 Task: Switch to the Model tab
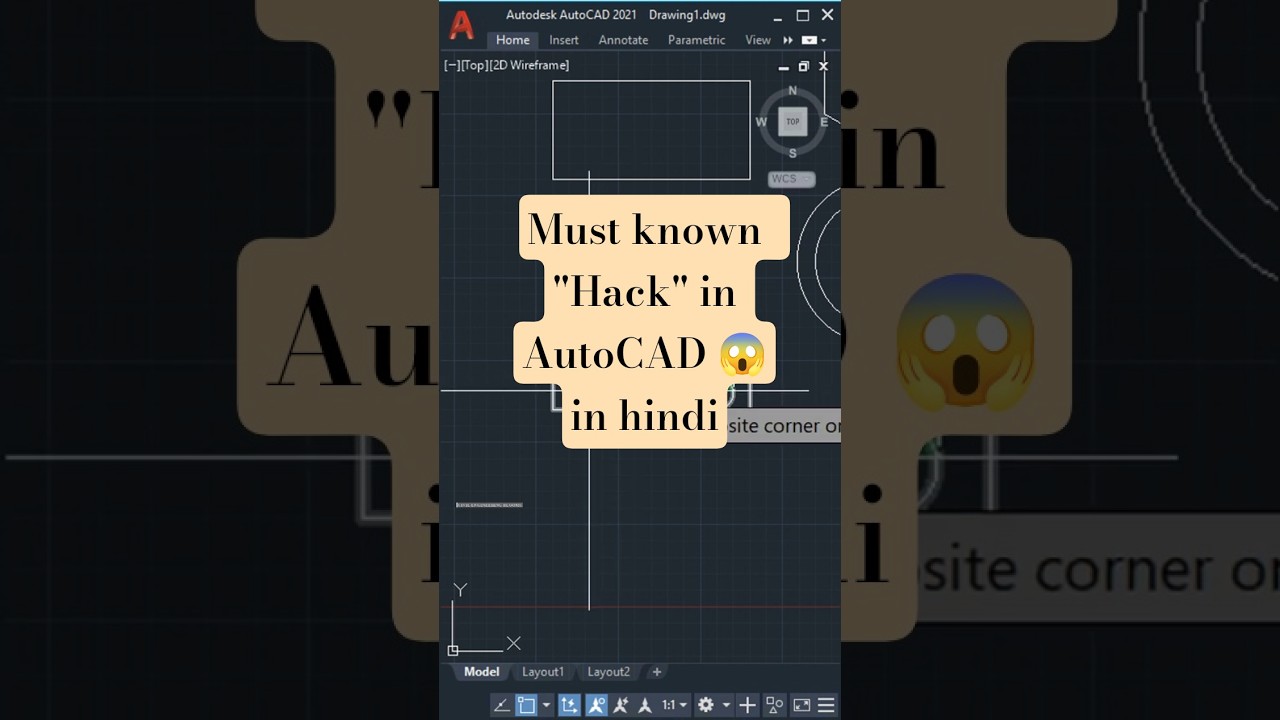pyautogui.click(x=481, y=672)
